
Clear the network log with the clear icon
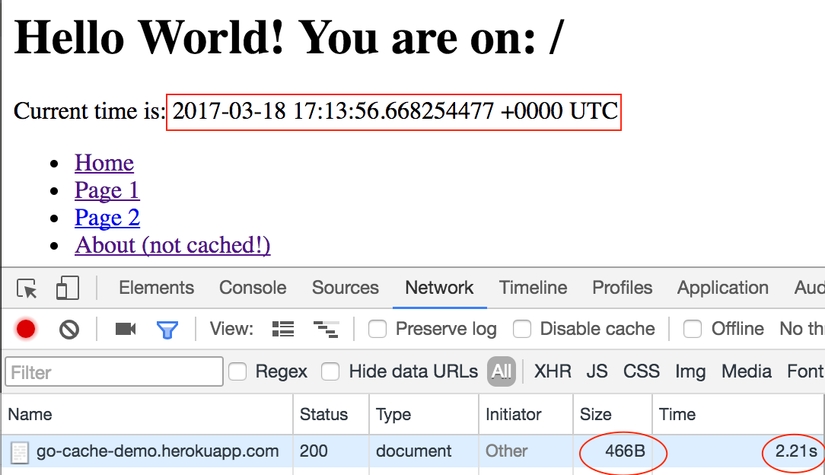click(69, 329)
